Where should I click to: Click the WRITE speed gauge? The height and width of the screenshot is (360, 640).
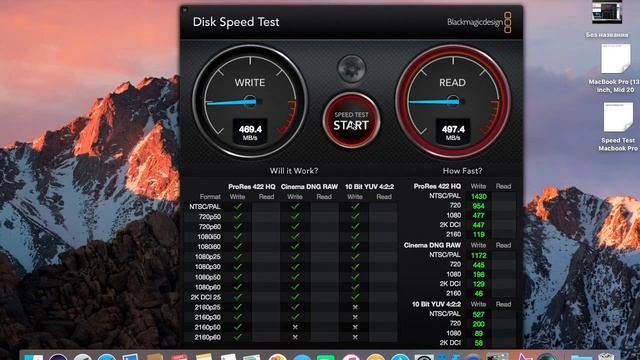(250, 101)
